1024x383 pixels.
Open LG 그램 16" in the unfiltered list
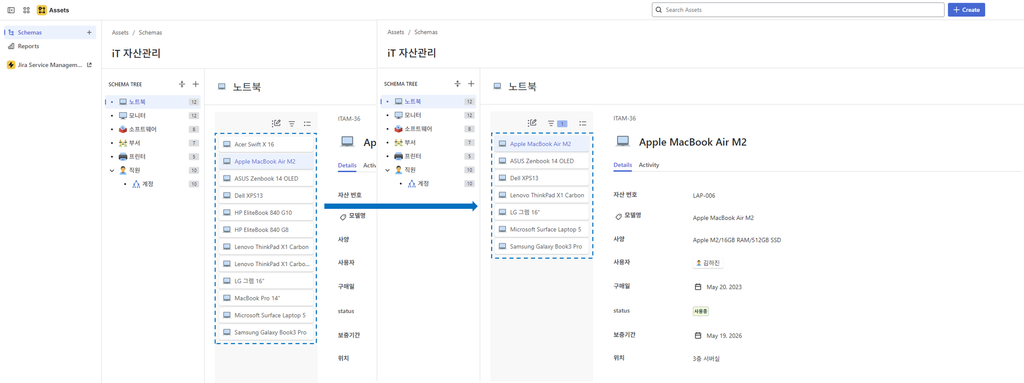tap(266, 281)
